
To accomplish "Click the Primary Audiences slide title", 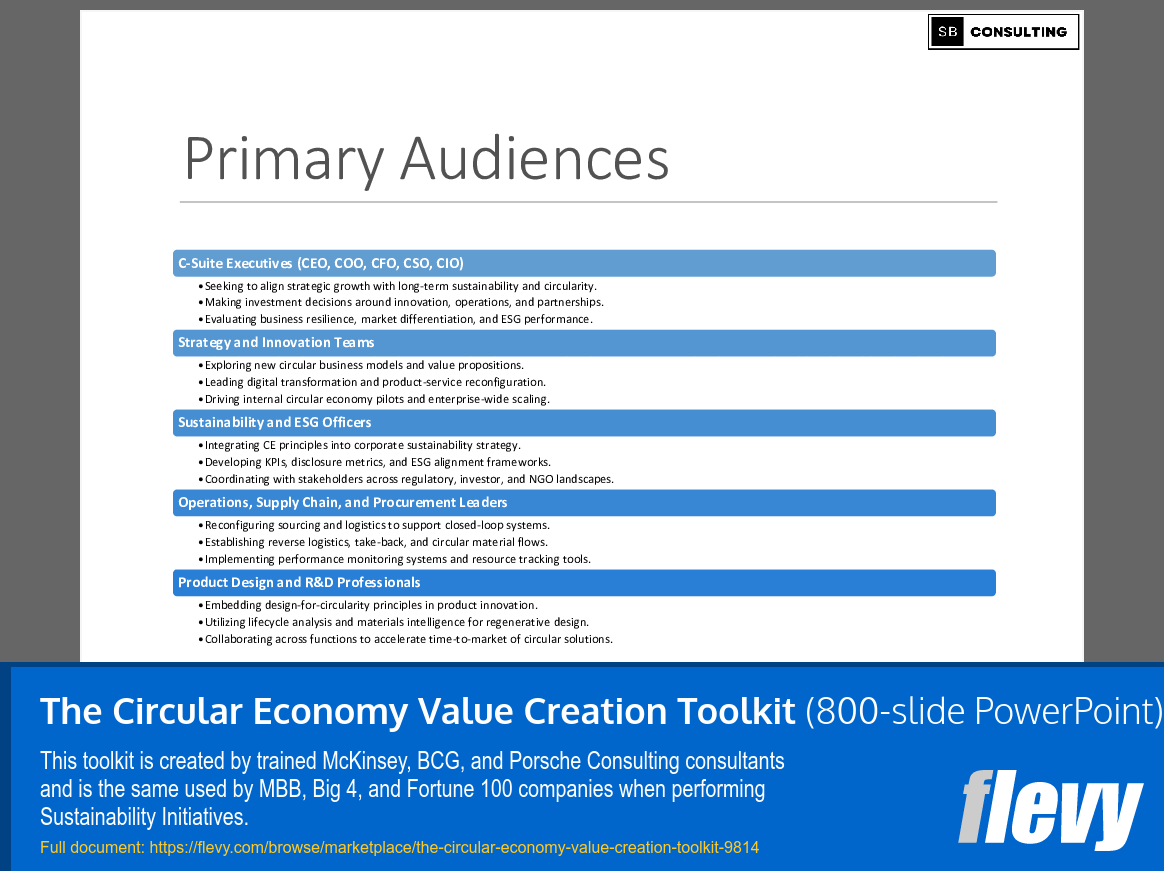I will pyautogui.click(x=426, y=159).
